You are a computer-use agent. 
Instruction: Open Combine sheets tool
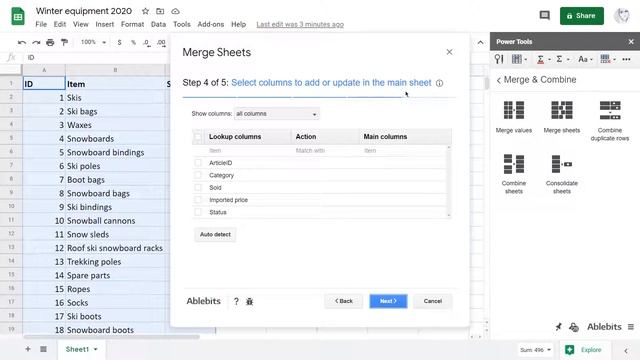click(513, 174)
